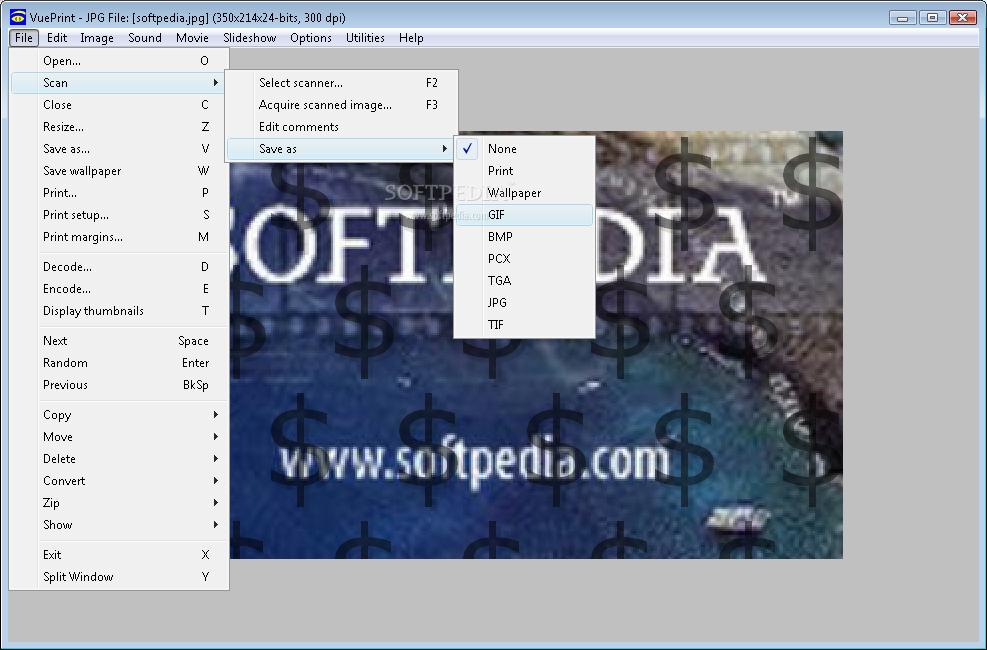Select Print... in the File menu
The height and width of the screenshot is (650, 987).
point(119,193)
